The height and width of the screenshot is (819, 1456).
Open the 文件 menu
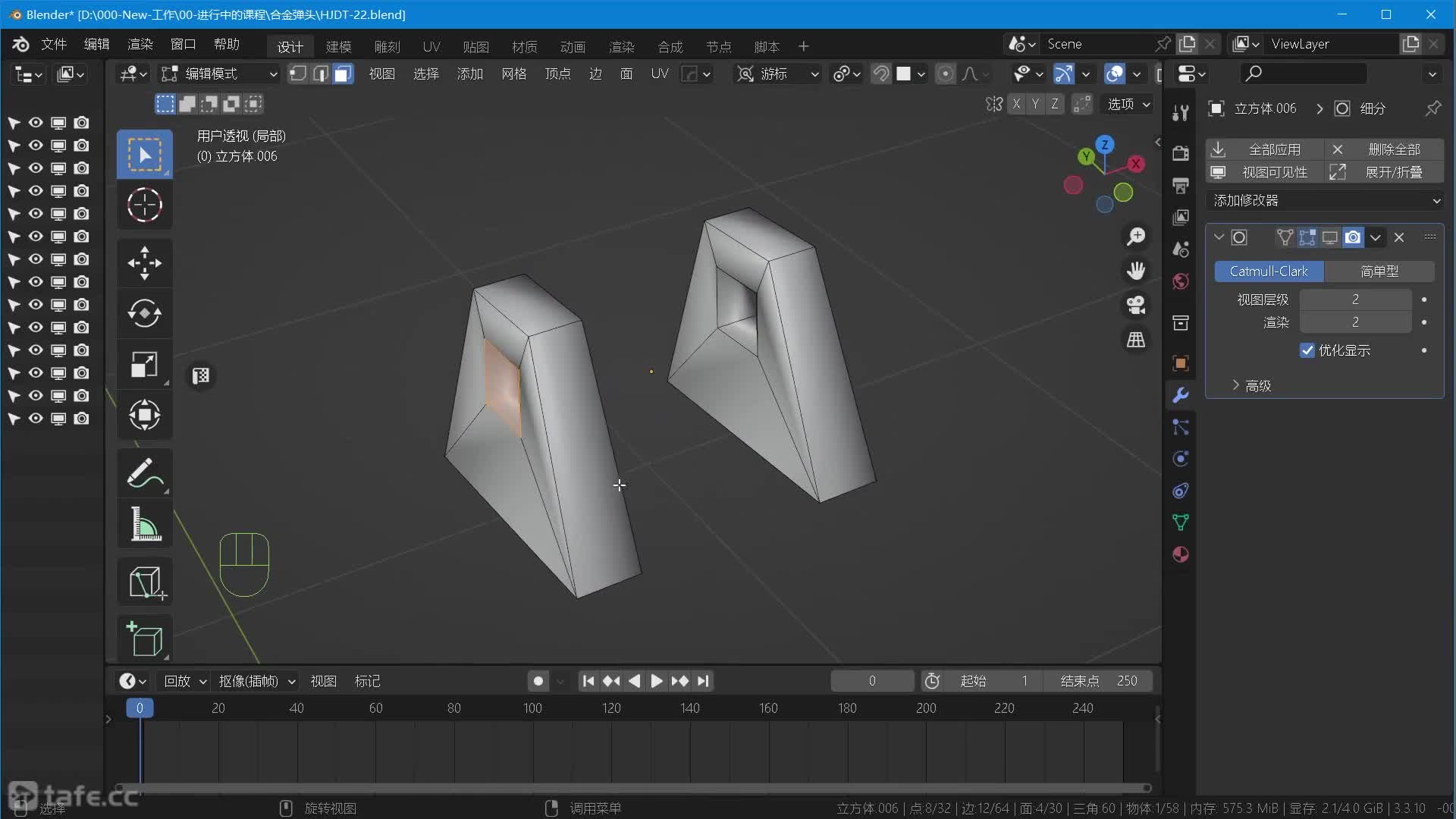(x=53, y=44)
